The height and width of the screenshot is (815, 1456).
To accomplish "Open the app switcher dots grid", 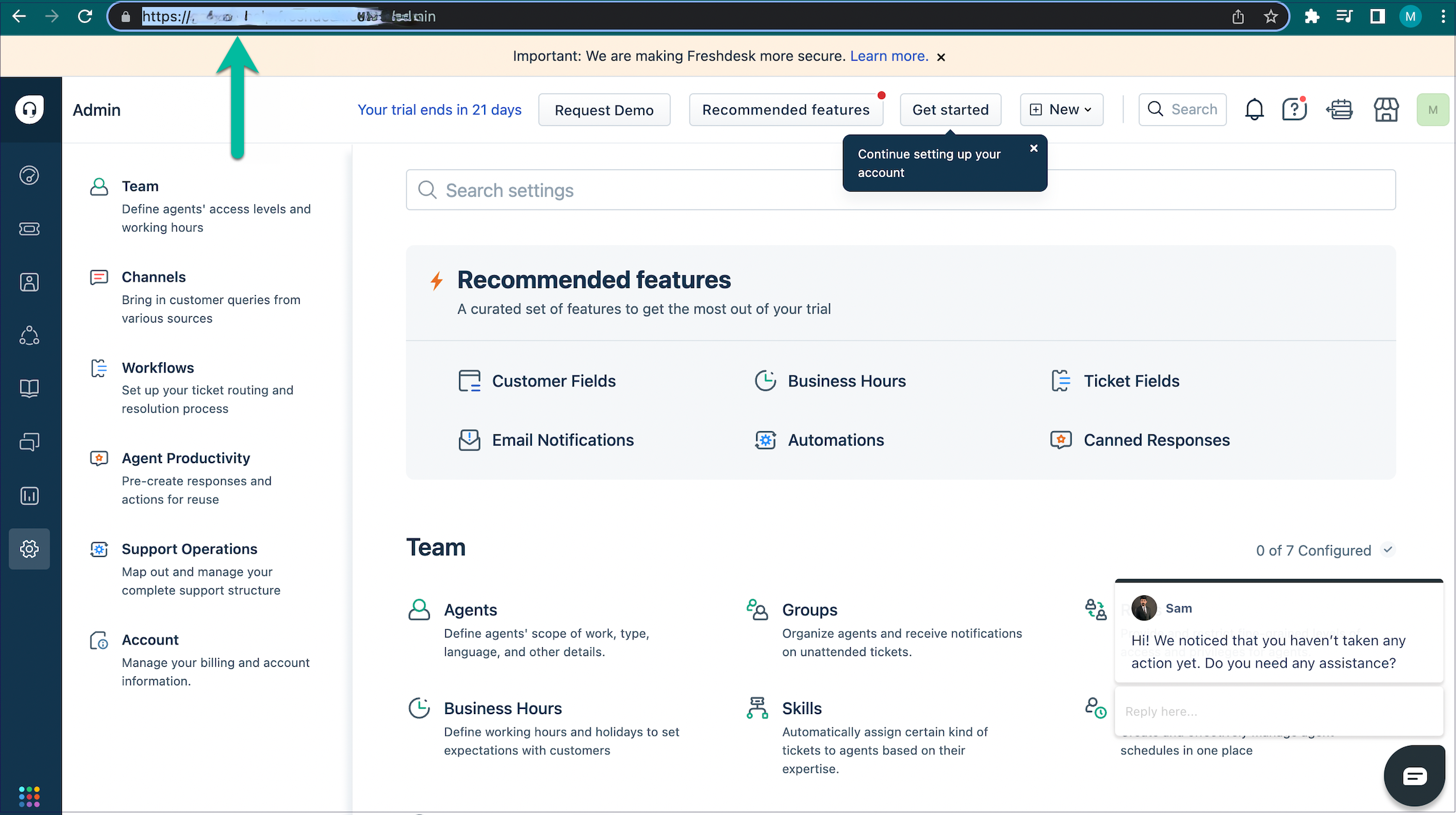I will (29, 796).
